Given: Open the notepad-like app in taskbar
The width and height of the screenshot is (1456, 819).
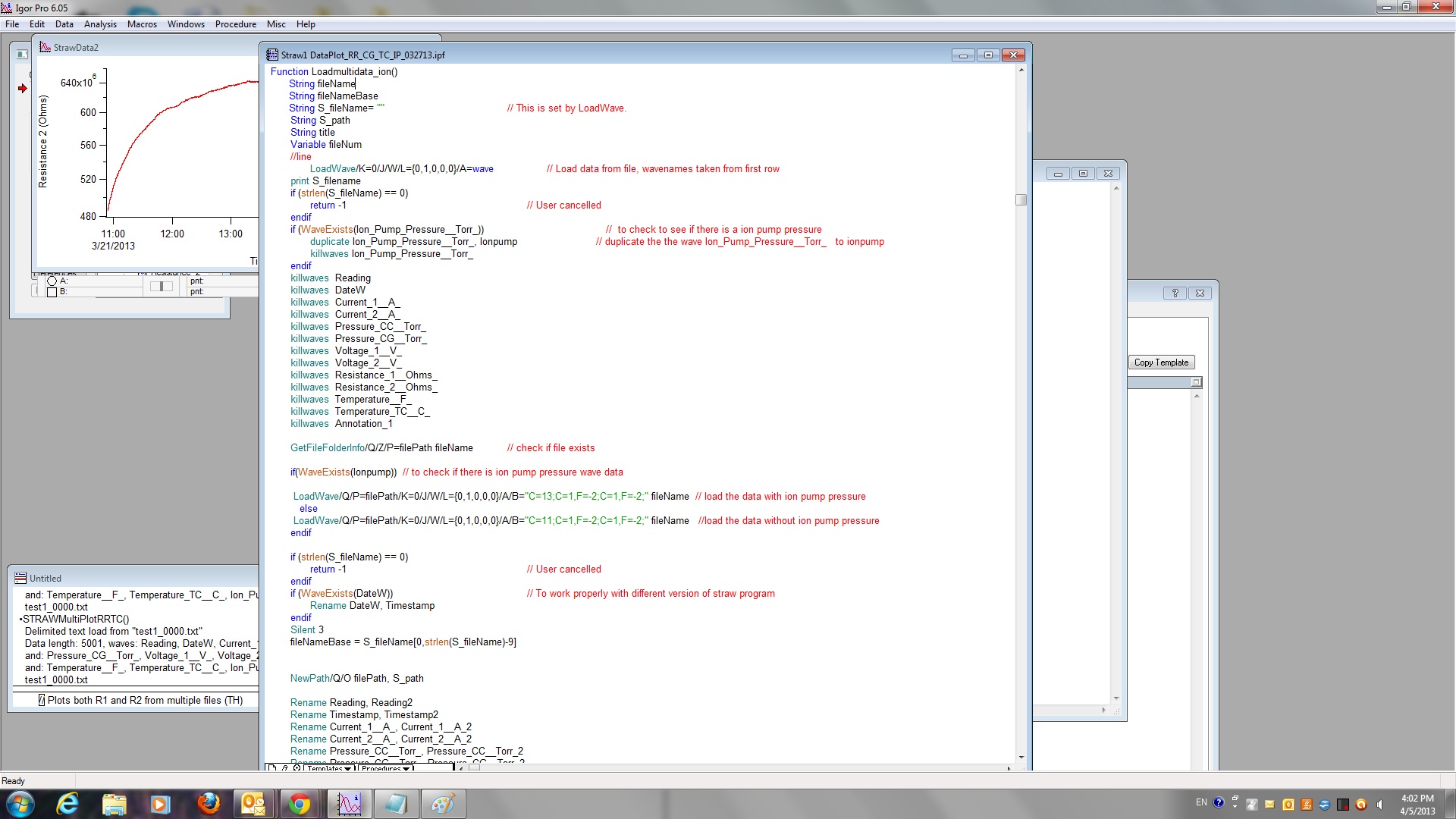Looking at the screenshot, I should coord(396,804).
